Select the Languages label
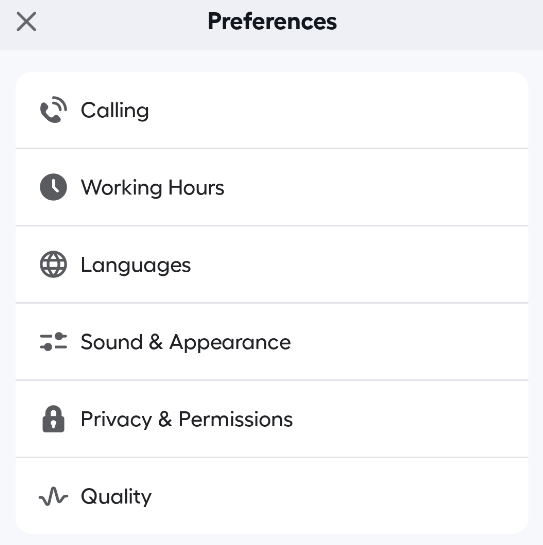 (136, 265)
